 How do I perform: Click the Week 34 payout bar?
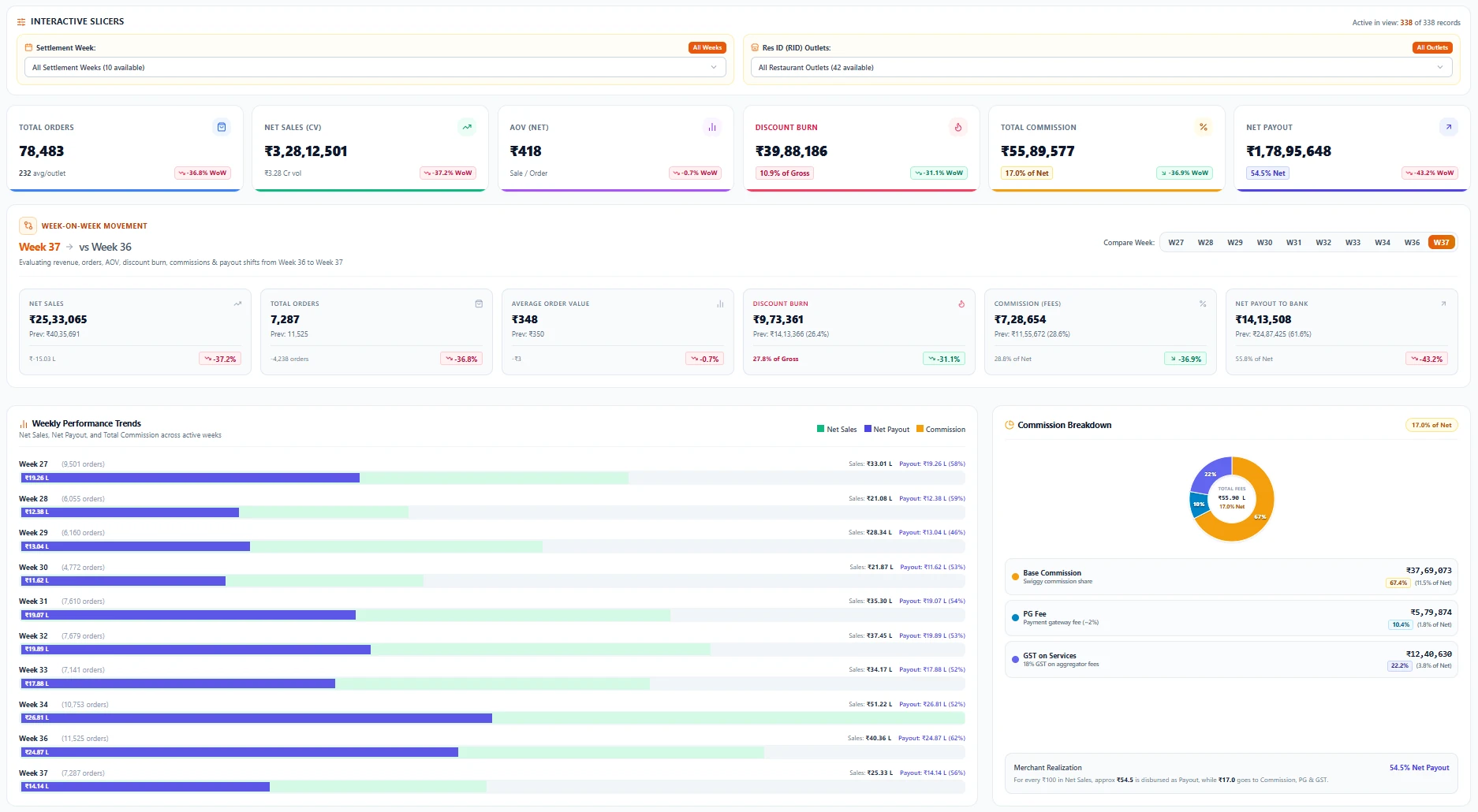(x=256, y=718)
